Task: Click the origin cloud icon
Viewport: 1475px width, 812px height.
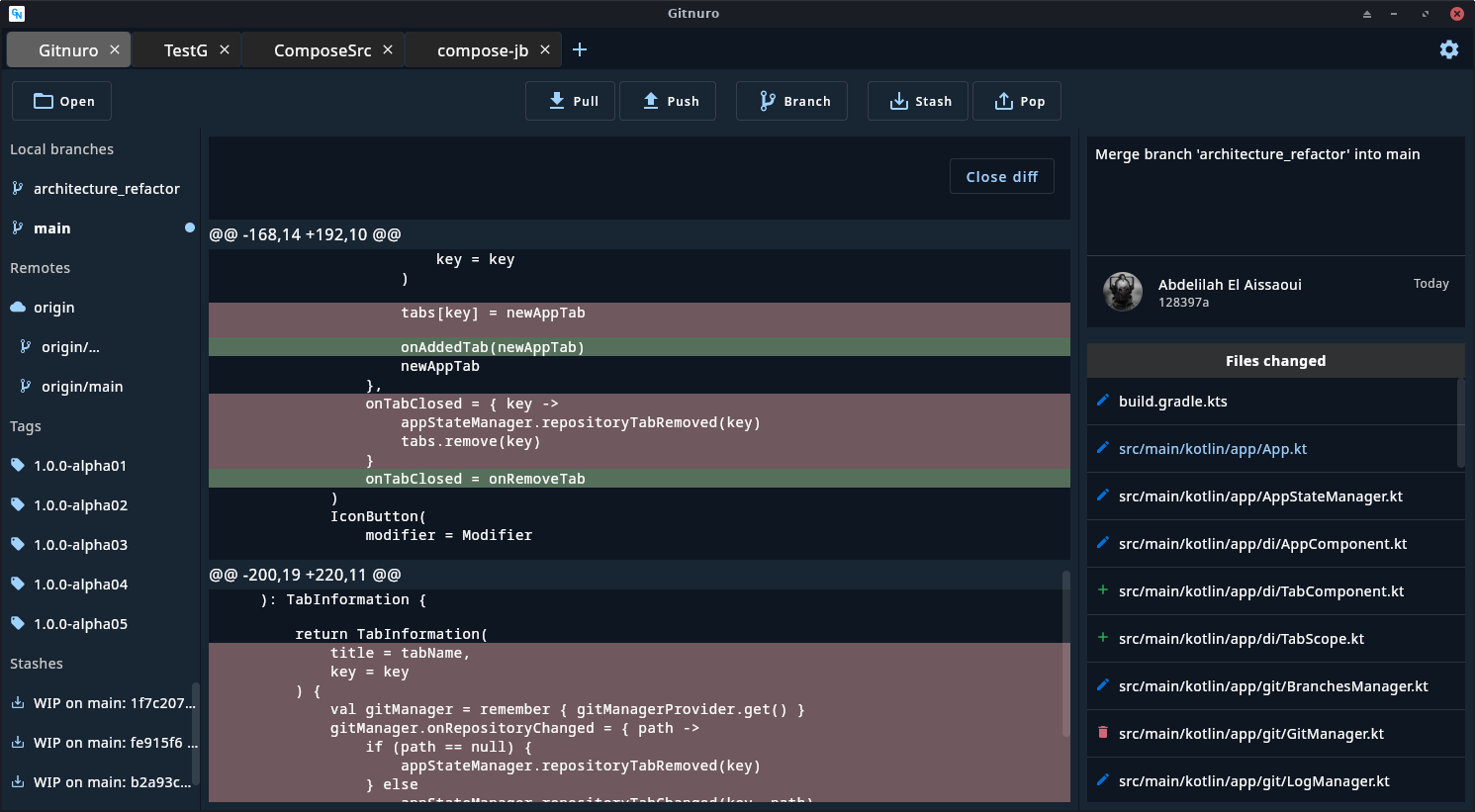Action: point(17,307)
